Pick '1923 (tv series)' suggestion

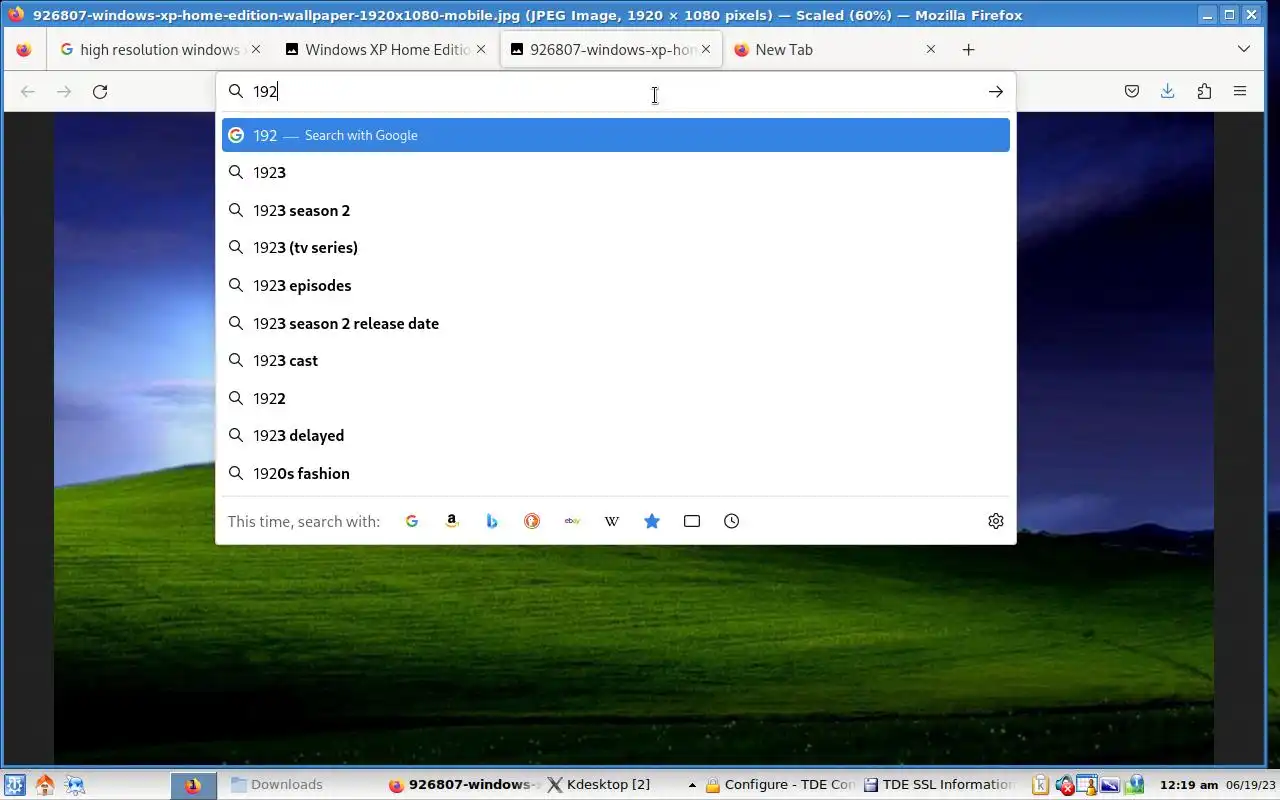click(x=616, y=248)
